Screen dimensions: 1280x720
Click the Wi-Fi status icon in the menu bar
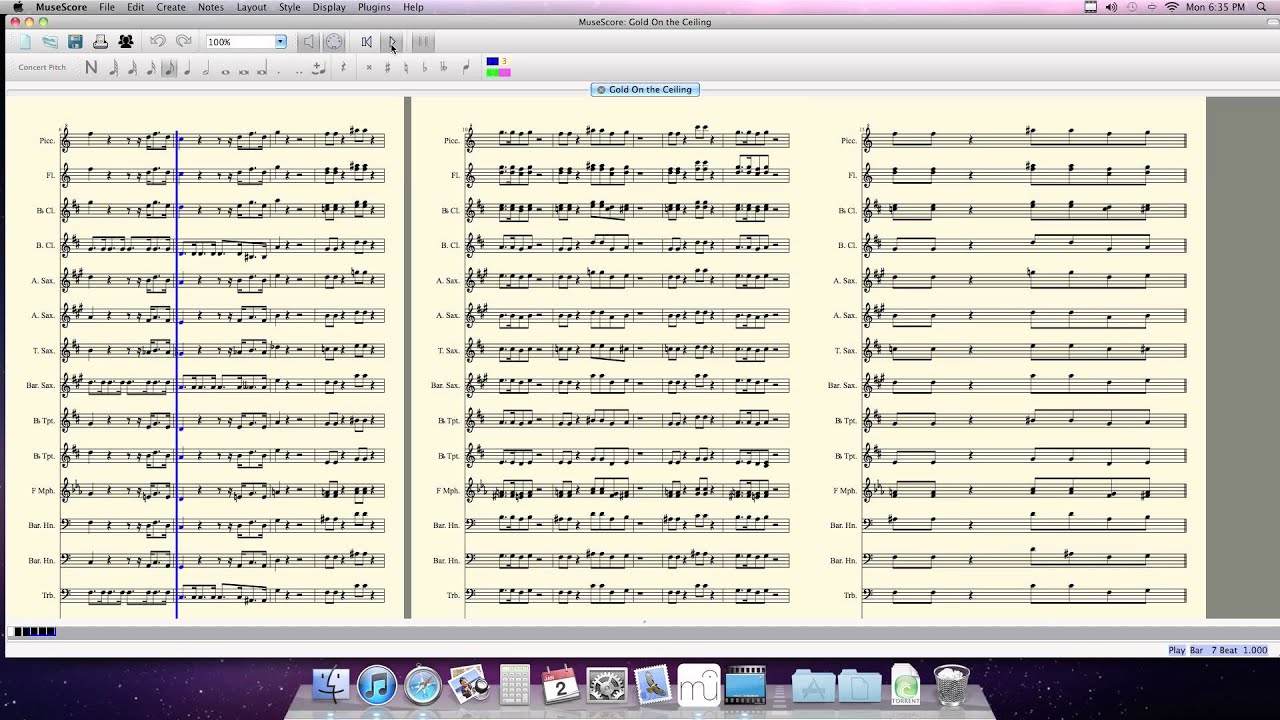coord(1171,7)
